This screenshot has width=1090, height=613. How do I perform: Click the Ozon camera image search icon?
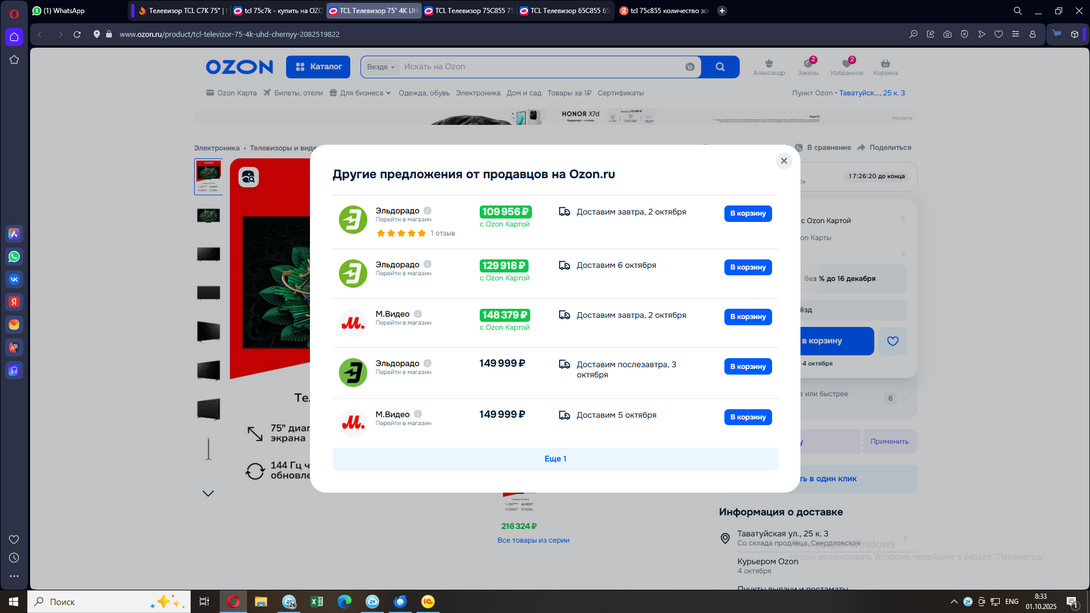pos(690,67)
